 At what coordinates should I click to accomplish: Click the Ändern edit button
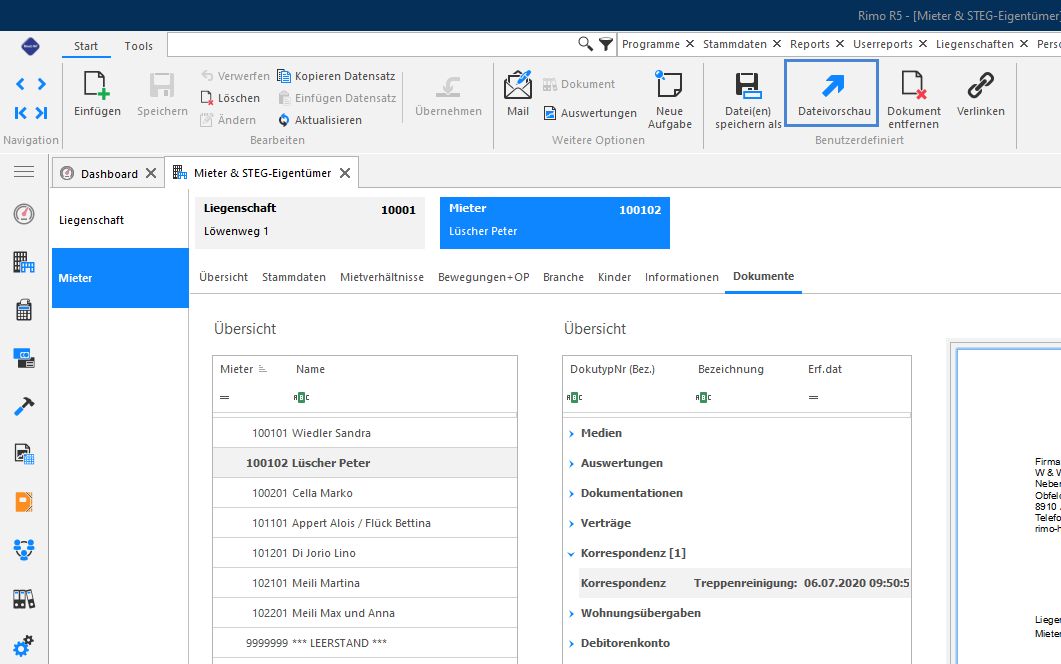pos(228,120)
